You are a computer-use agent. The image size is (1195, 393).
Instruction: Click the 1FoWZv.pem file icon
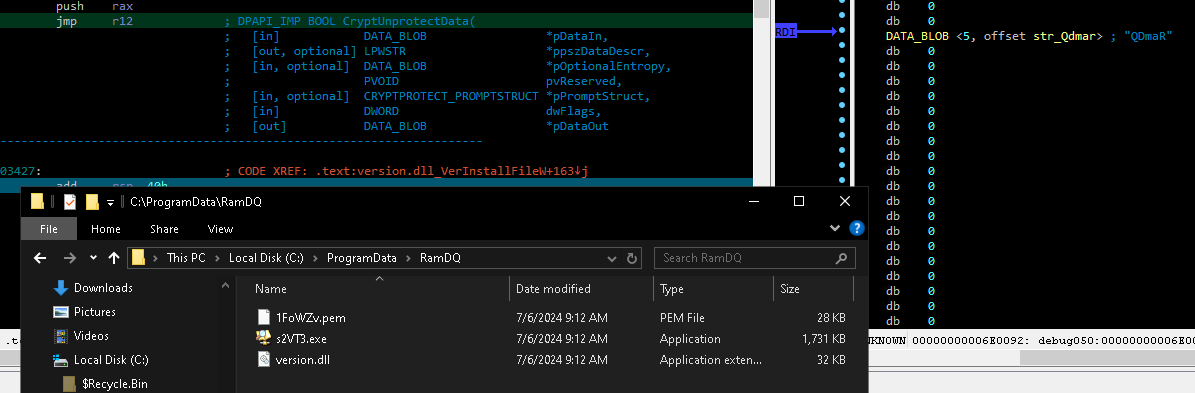point(264,318)
